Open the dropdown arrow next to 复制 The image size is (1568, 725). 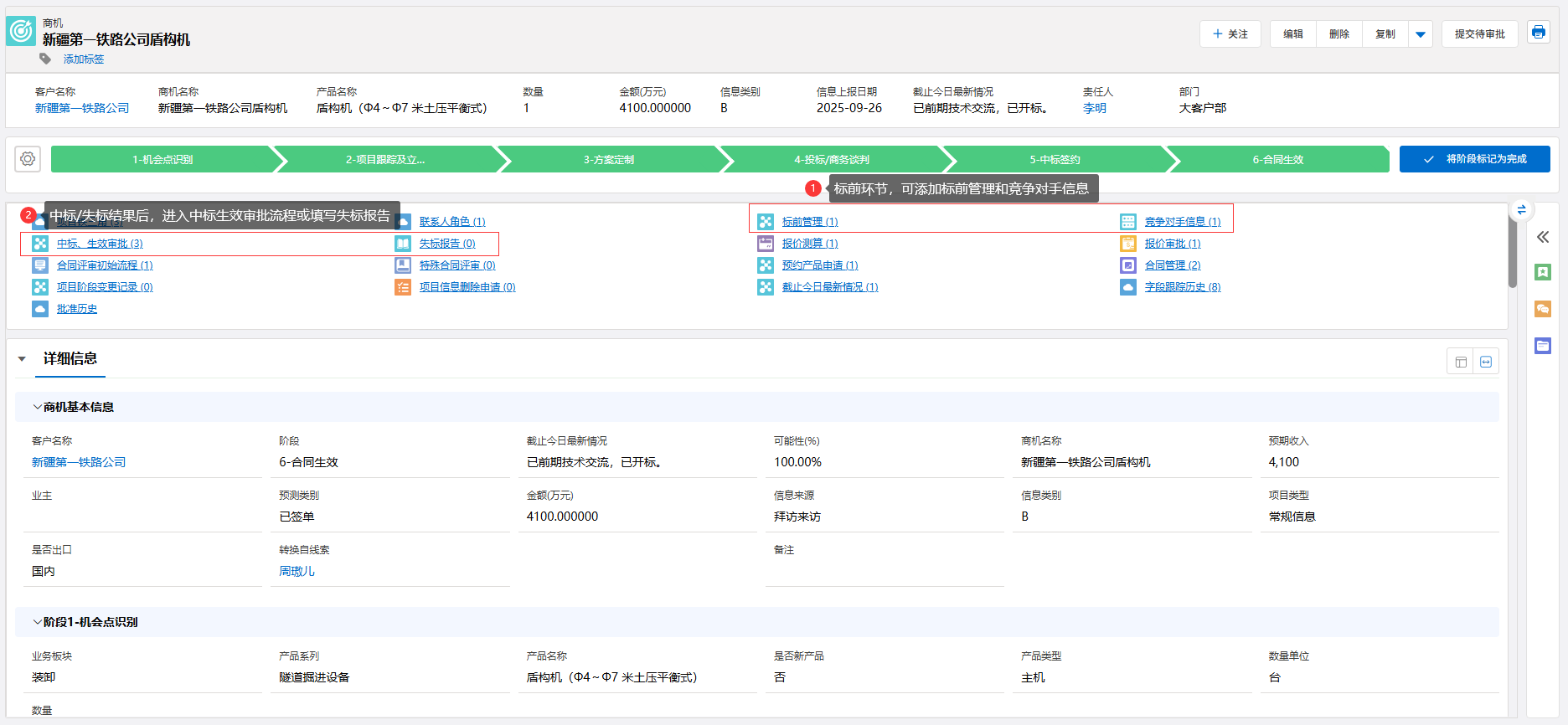coord(1421,34)
